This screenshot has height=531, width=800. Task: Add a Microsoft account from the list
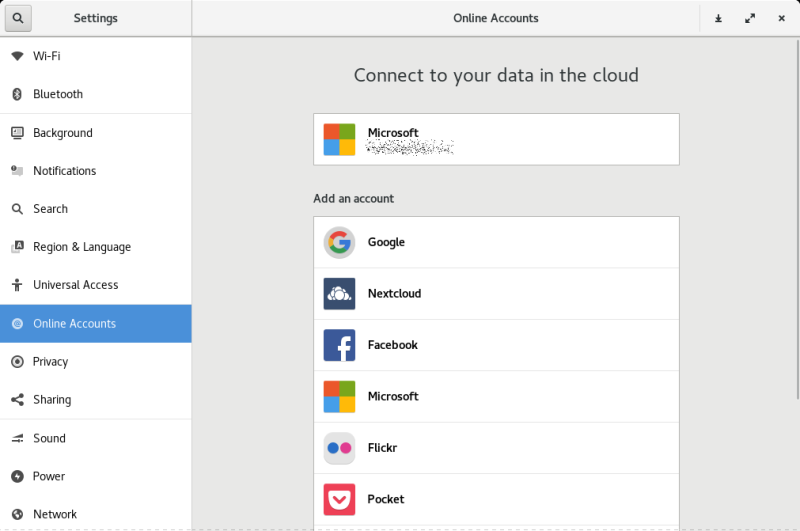pyautogui.click(x=495, y=397)
